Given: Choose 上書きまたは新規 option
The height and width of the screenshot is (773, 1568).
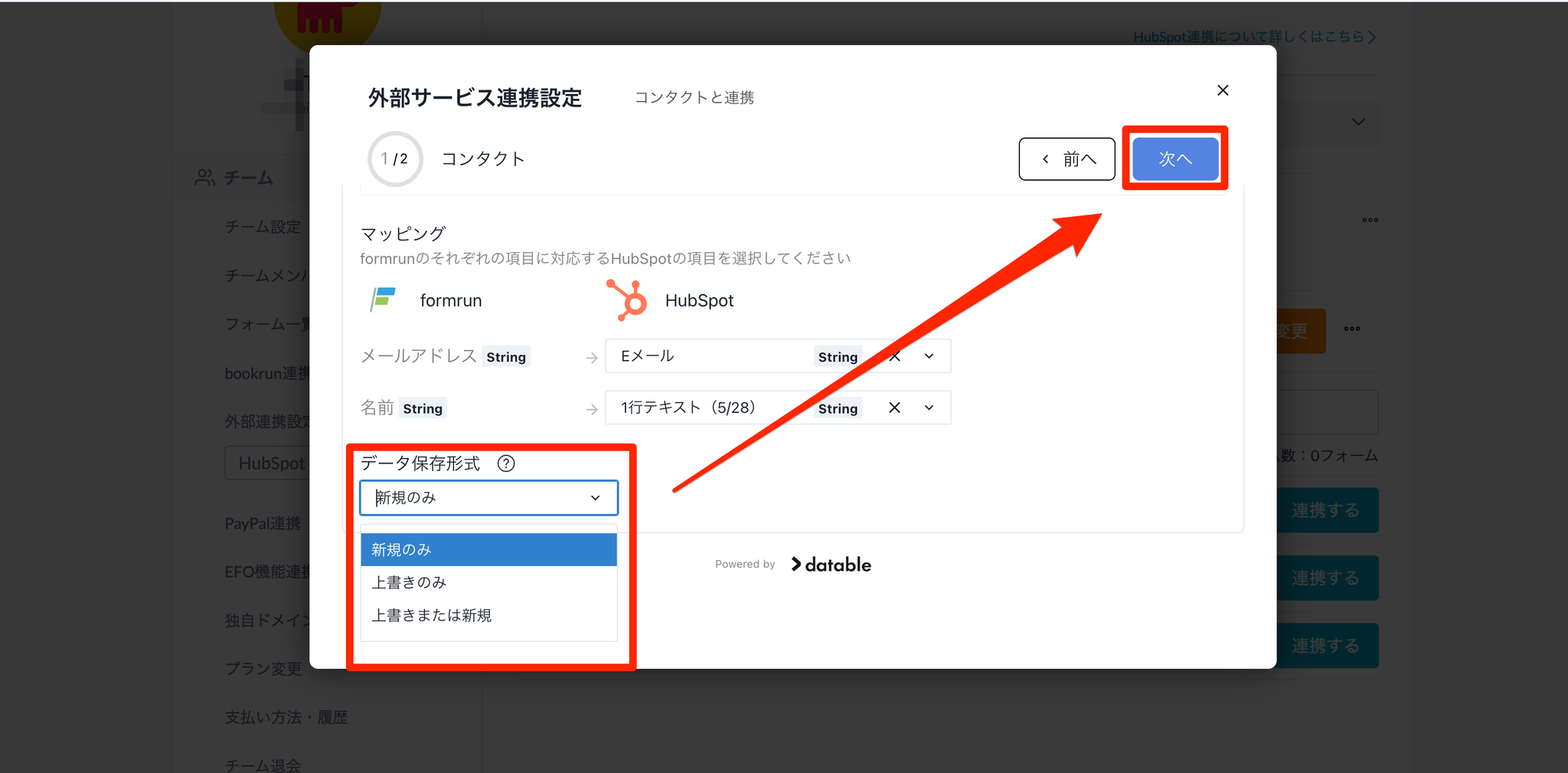Looking at the screenshot, I should coord(488,615).
